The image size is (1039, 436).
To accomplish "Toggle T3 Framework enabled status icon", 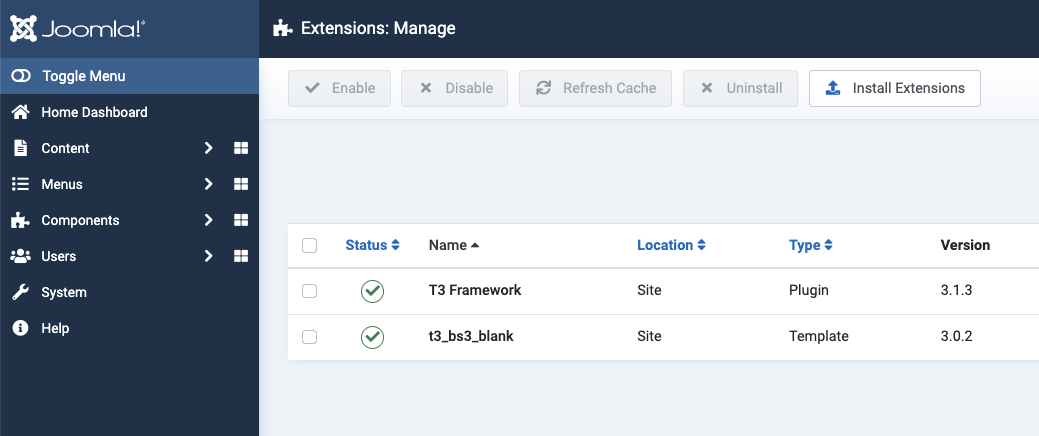I will click(x=372, y=291).
